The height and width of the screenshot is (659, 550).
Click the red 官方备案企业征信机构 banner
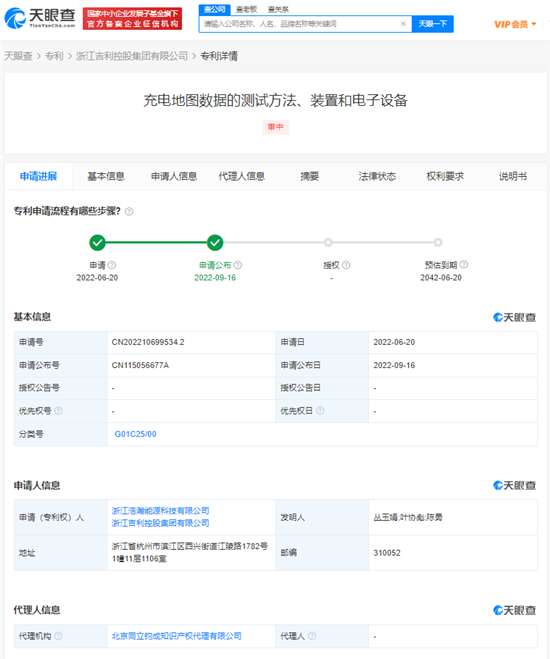point(132,18)
